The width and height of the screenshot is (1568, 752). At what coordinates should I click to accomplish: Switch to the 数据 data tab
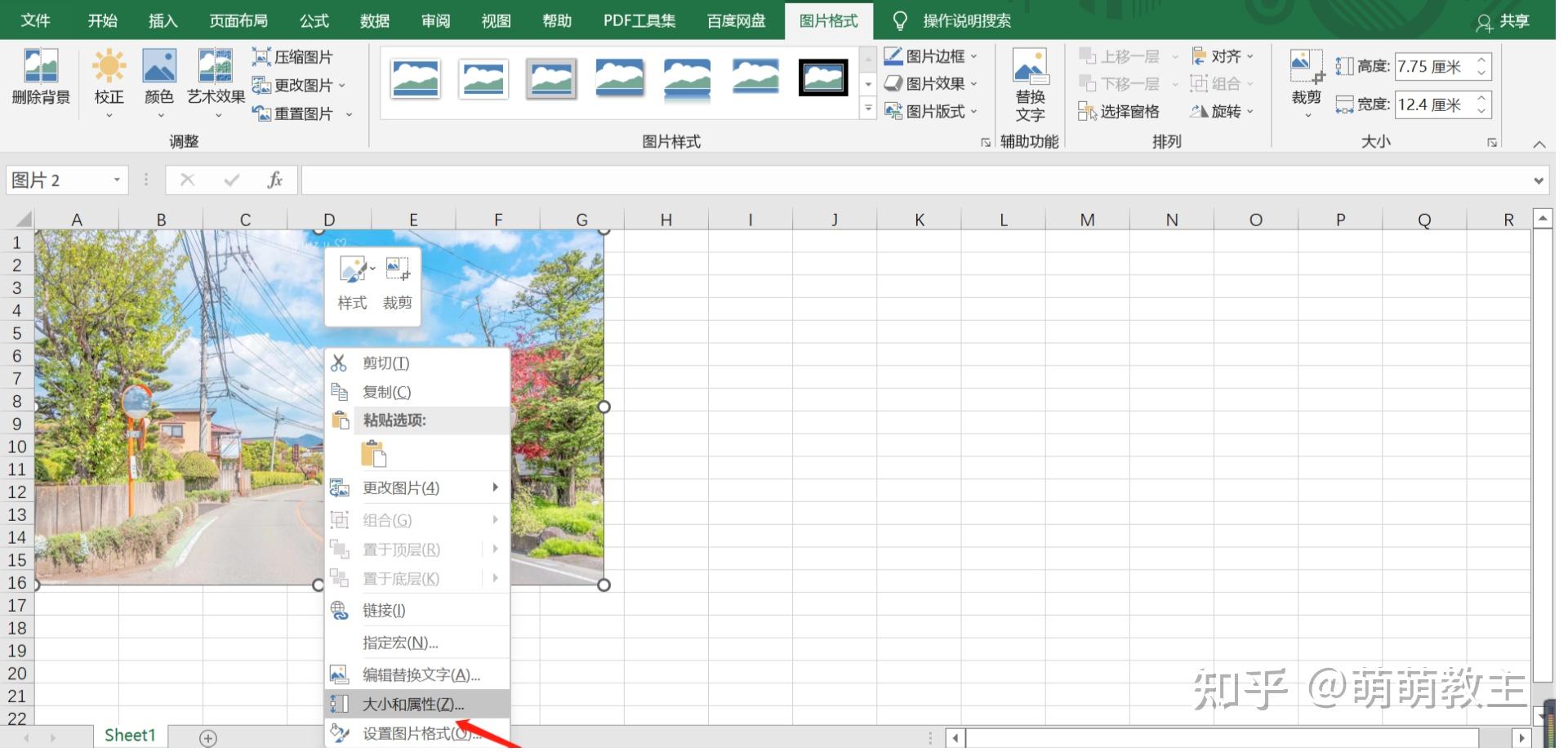click(375, 20)
